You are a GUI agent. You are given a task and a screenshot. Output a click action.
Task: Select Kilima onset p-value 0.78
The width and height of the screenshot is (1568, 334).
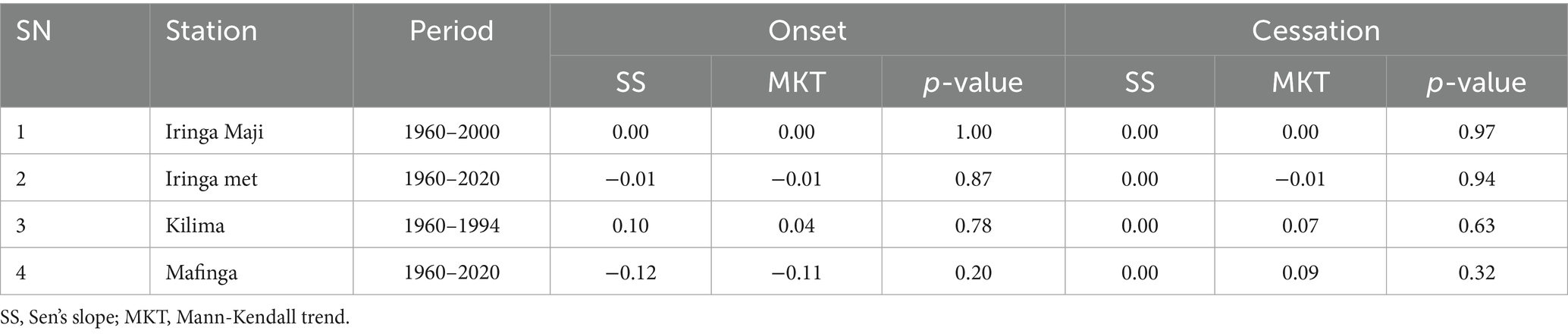pos(973,225)
